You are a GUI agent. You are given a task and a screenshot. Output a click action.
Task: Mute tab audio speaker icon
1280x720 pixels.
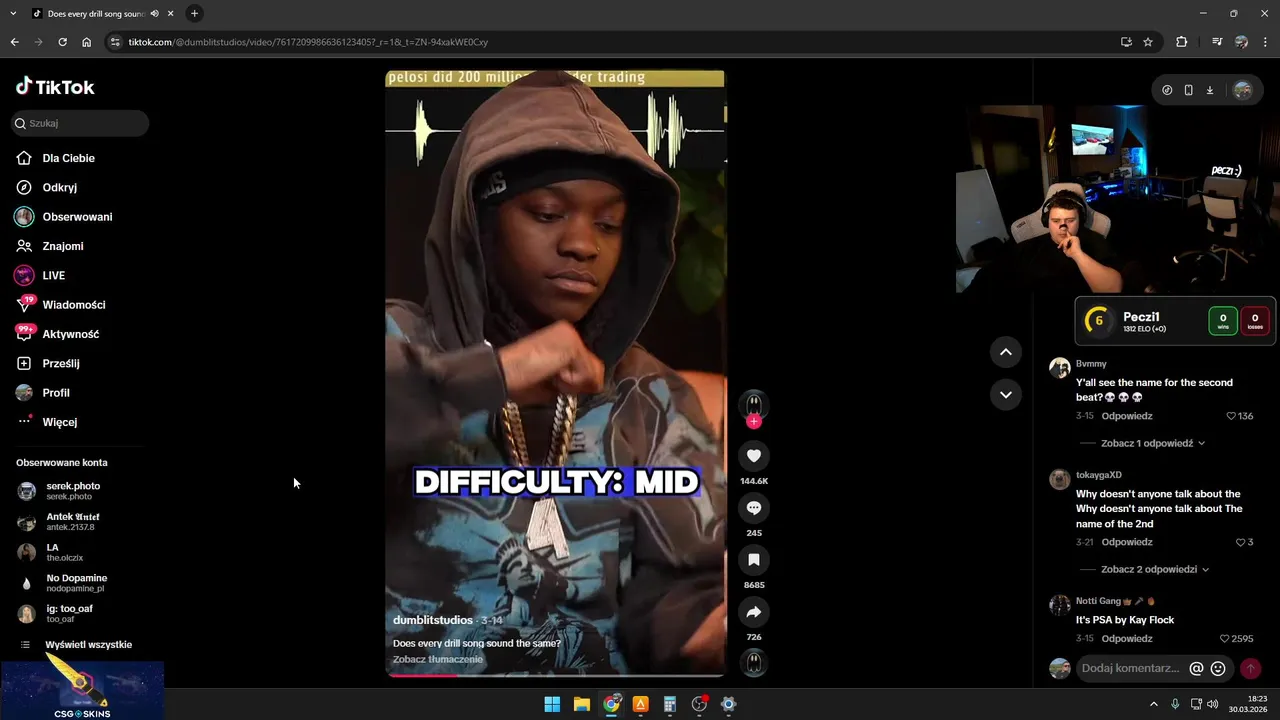pyautogui.click(x=154, y=14)
